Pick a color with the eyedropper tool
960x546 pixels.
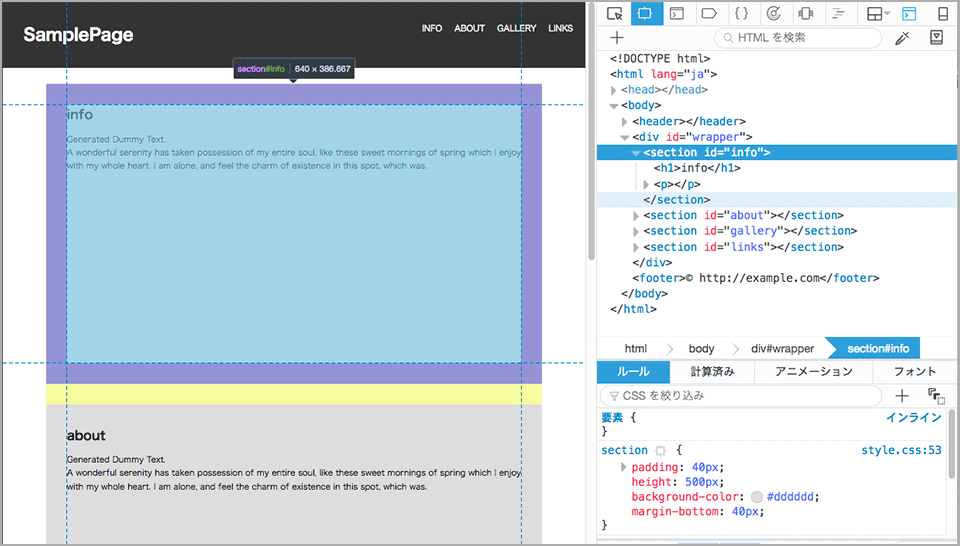pyautogui.click(x=903, y=38)
